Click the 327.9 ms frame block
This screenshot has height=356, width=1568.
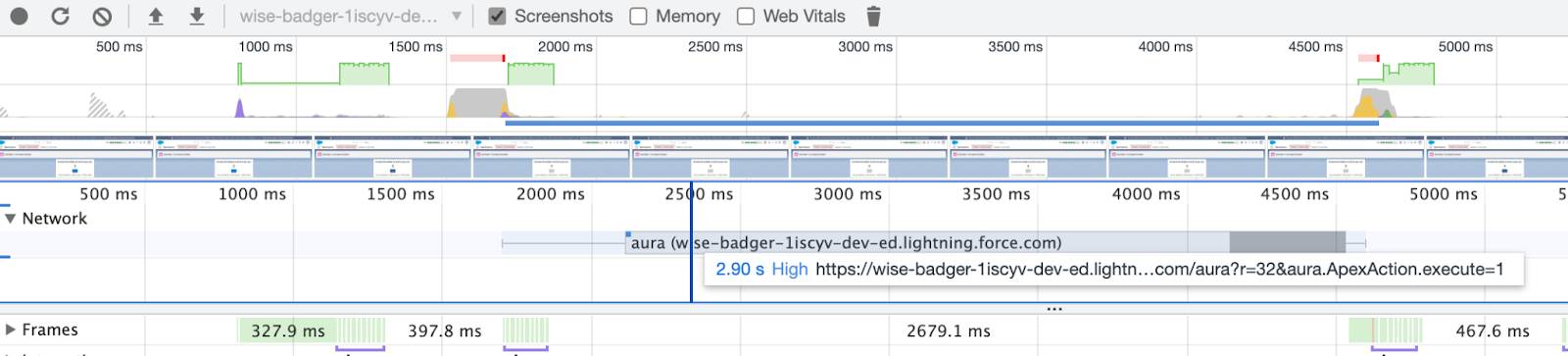coord(287,331)
